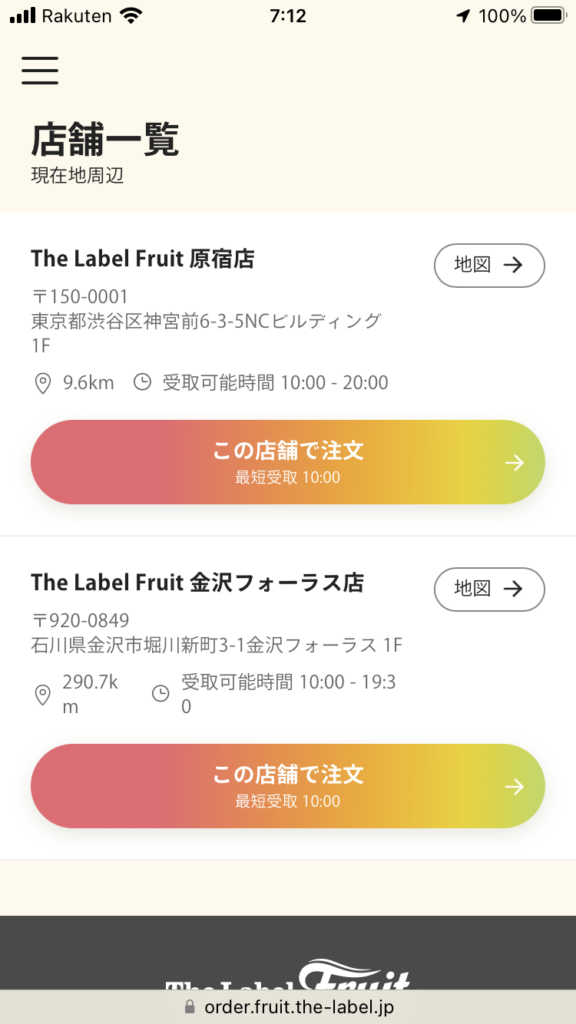The height and width of the screenshot is (1024, 576).
Task: Click the location pin icon beside 290.7km
Action: 42,695
